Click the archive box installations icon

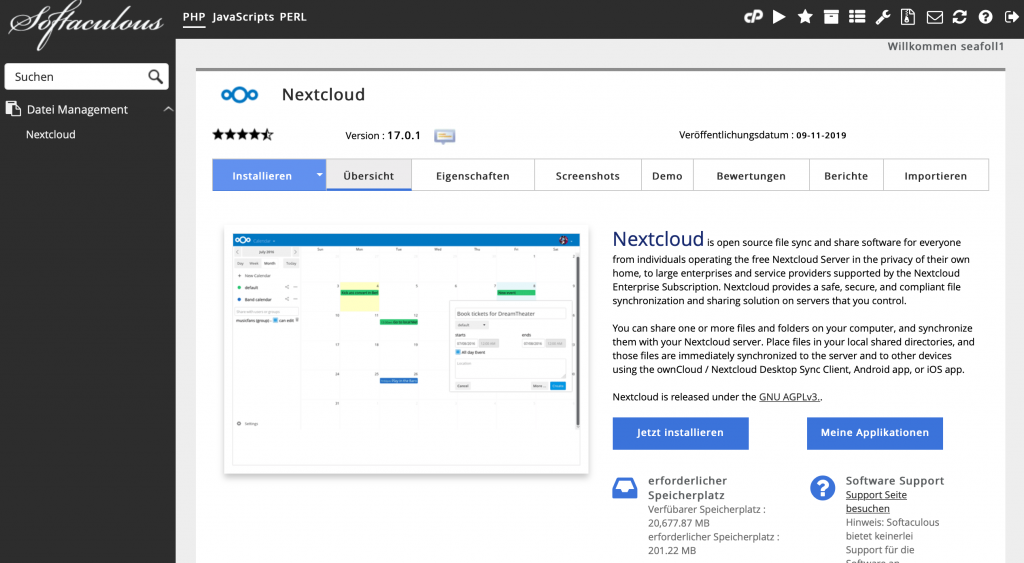click(x=831, y=17)
